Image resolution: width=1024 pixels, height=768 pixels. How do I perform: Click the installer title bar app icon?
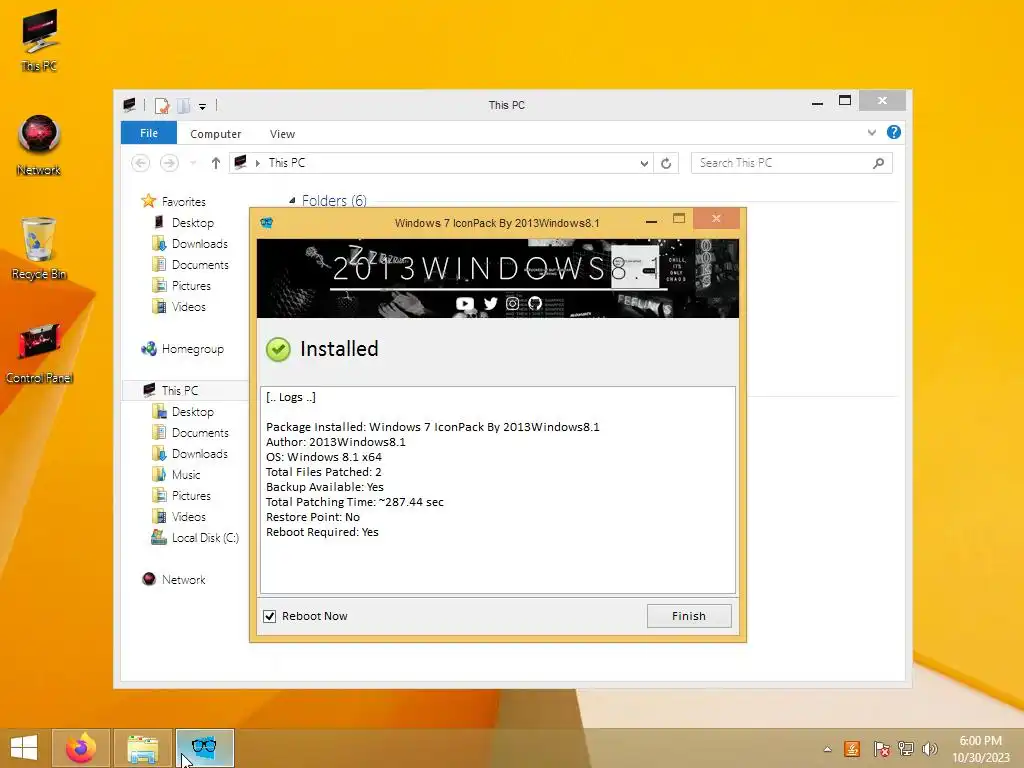266,223
